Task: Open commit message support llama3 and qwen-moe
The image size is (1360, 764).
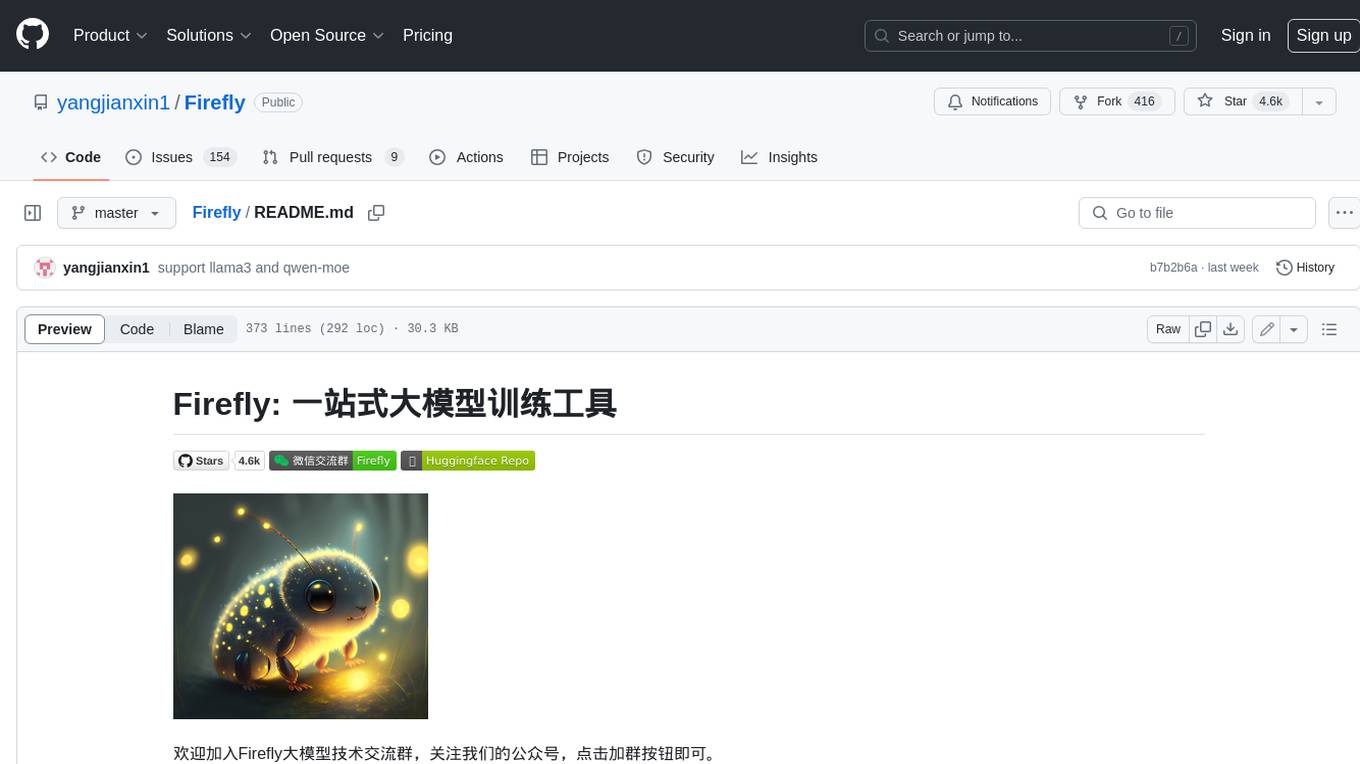Action: point(254,267)
